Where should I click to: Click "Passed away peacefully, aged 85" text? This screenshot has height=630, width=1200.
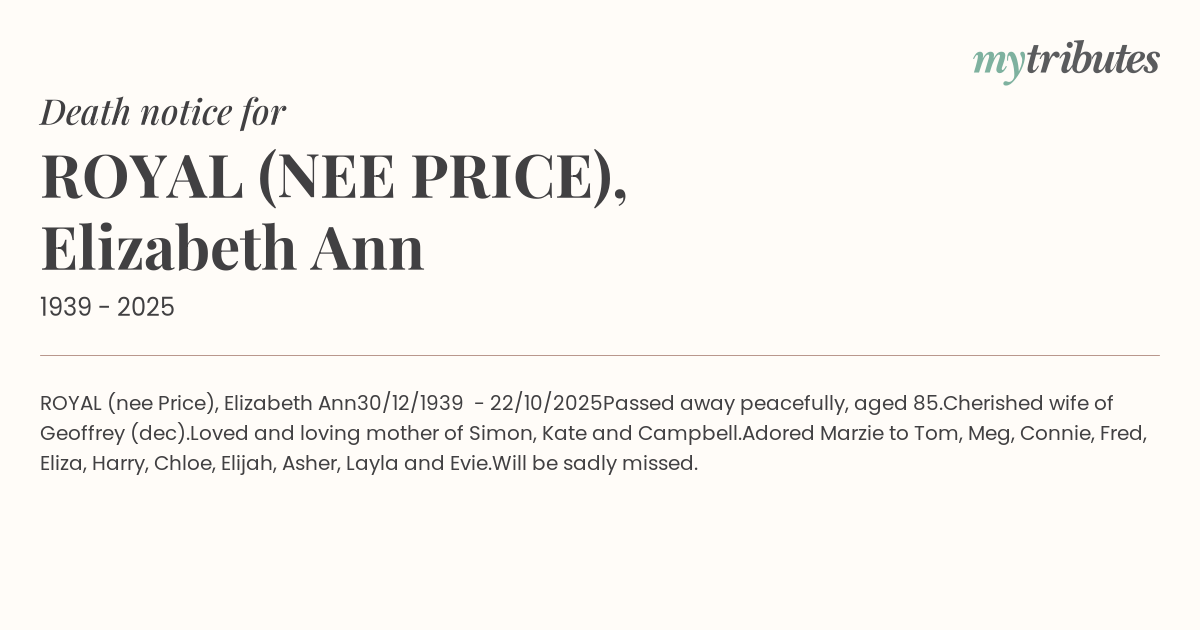(x=770, y=403)
